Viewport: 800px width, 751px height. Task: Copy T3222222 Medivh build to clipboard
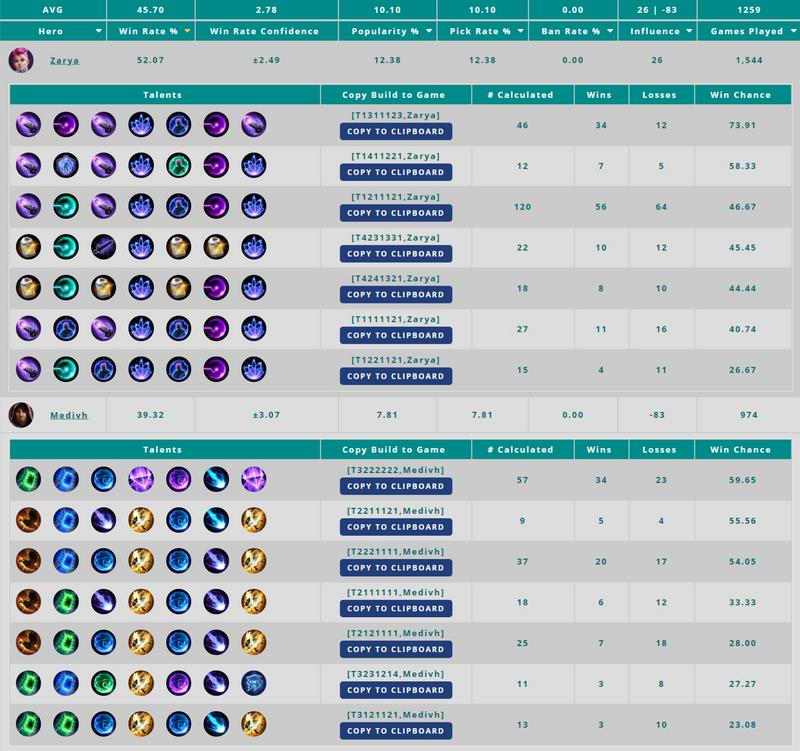(x=396, y=486)
